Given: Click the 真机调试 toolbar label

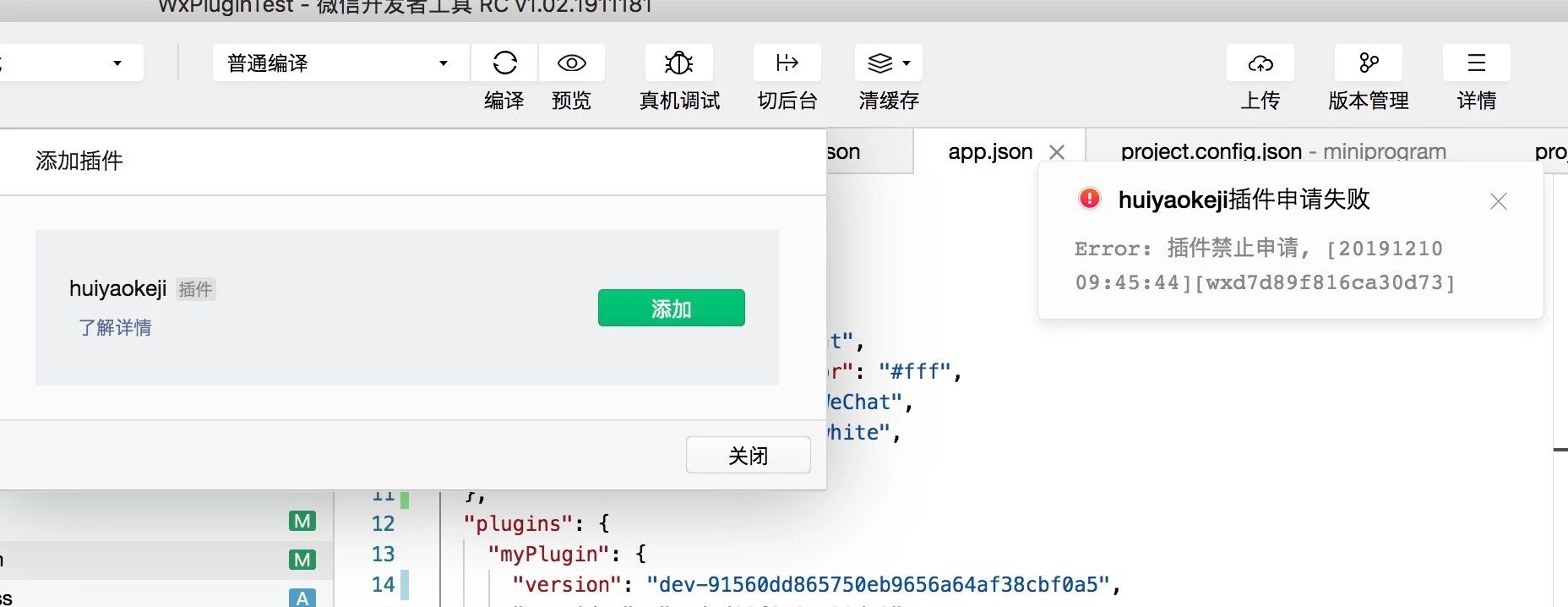Looking at the screenshot, I should [x=680, y=101].
